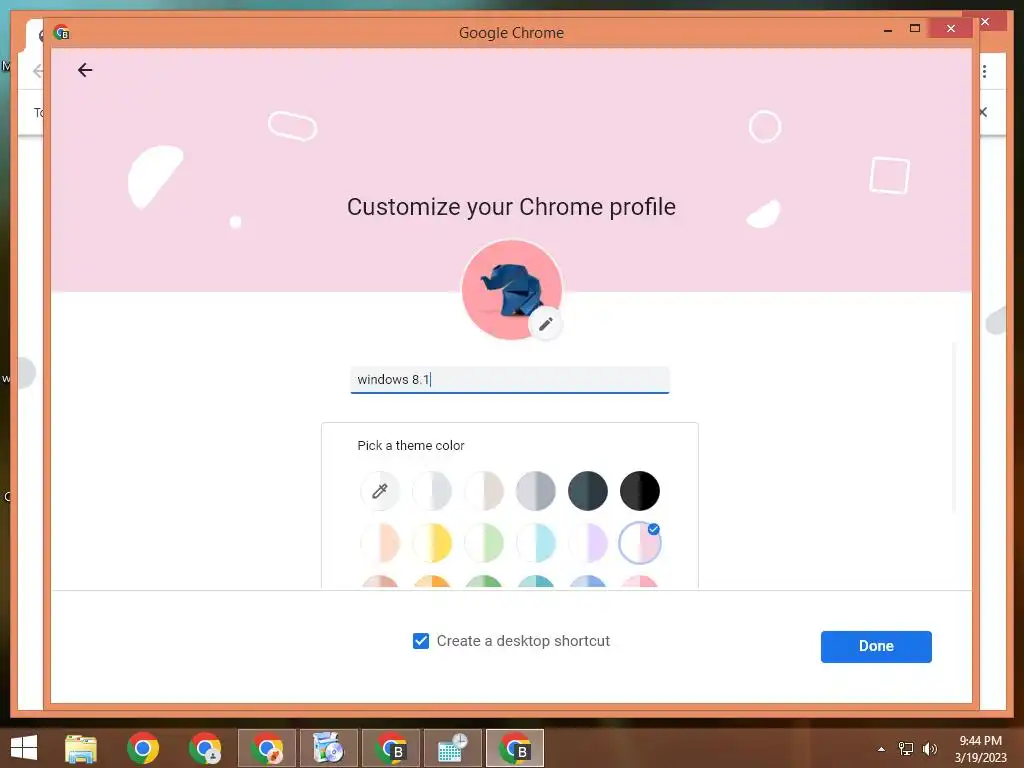The height and width of the screenshot is (768, 1024).
Task: Toggle Create a desktop shortcut checkbox
Action: coord(421,641)
